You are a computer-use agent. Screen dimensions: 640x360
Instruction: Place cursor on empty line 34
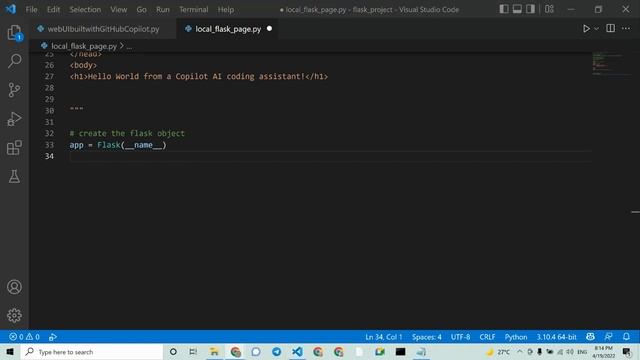tap(331, 156)
